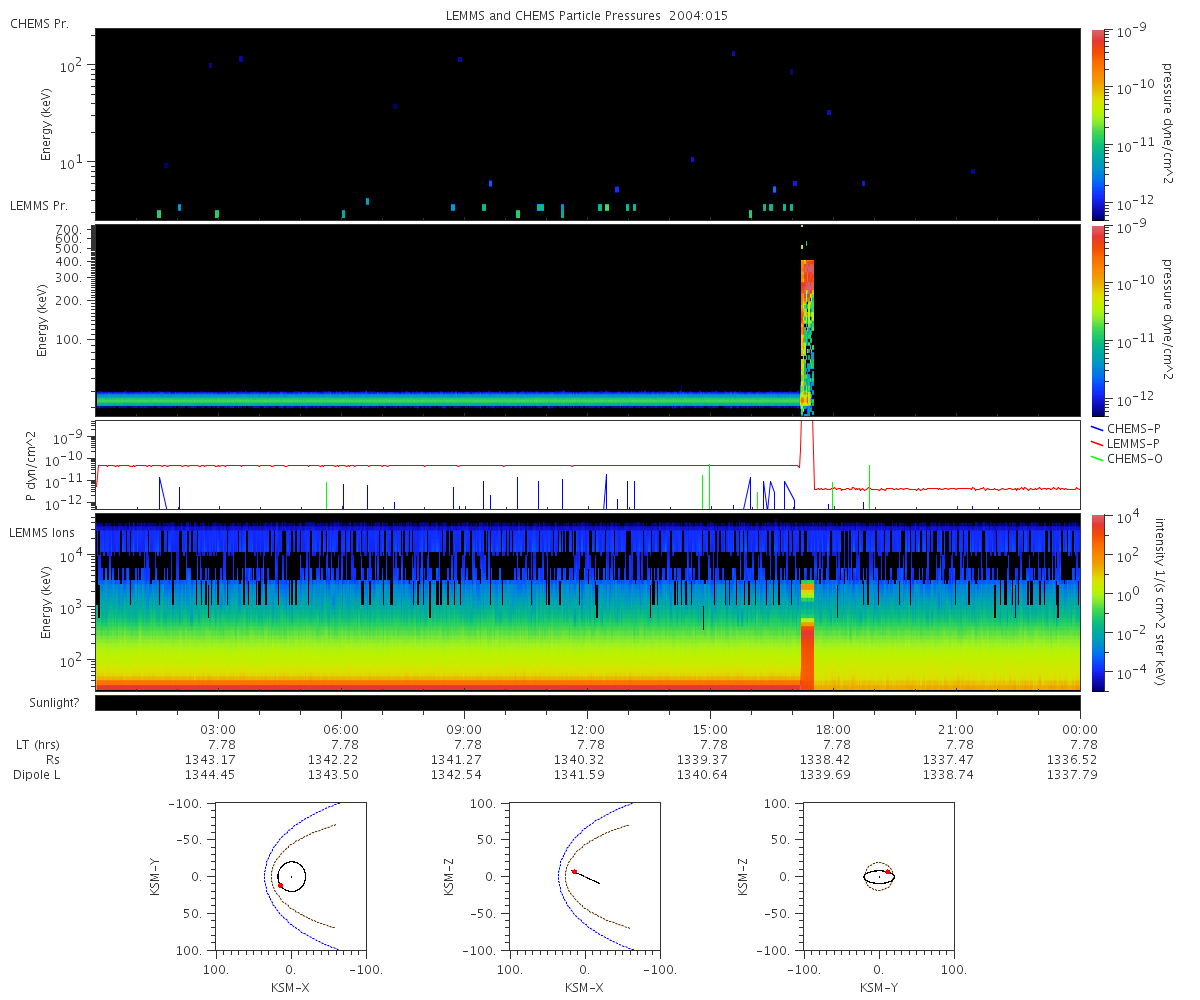Click the LEMMS Pr. panel label
Image resolution: width=1200 pixels, height=1000 pixels.
39,205
